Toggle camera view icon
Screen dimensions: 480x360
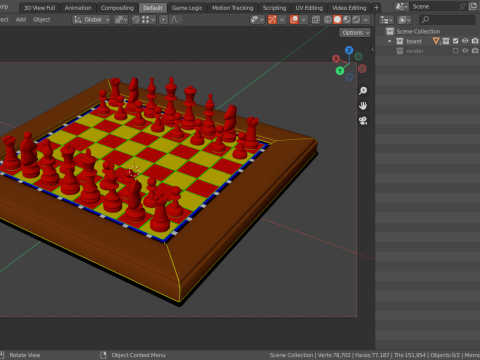click(x=363, y=121)
